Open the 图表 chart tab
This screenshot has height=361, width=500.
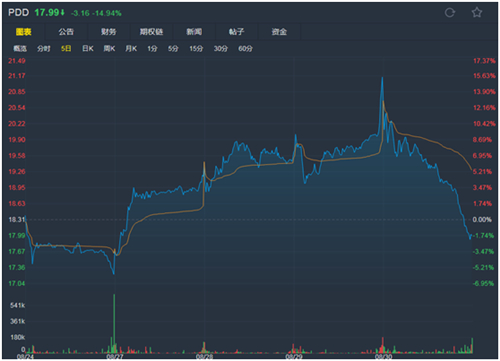(24, 32)
